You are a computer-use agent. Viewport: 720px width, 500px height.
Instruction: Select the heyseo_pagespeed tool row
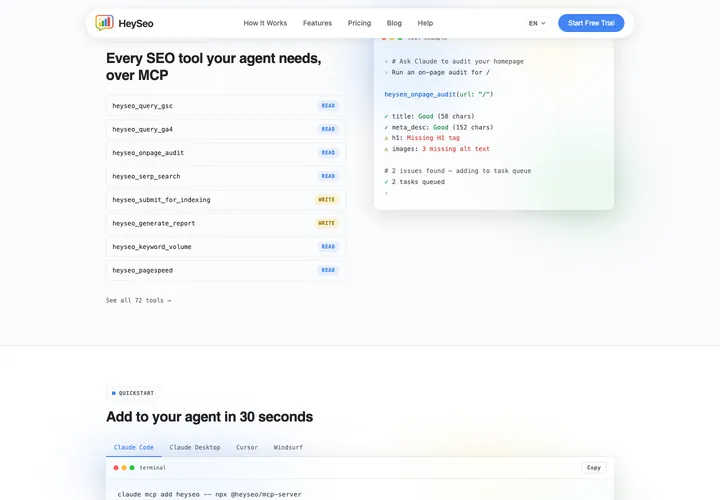tap(225, 270)
